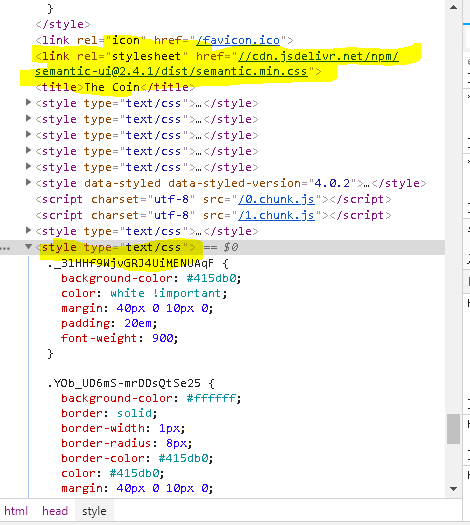The height and width of the screenshot is (525, 470).
Task: Open the /favicon.ico link
Action: tap(238, 40)
